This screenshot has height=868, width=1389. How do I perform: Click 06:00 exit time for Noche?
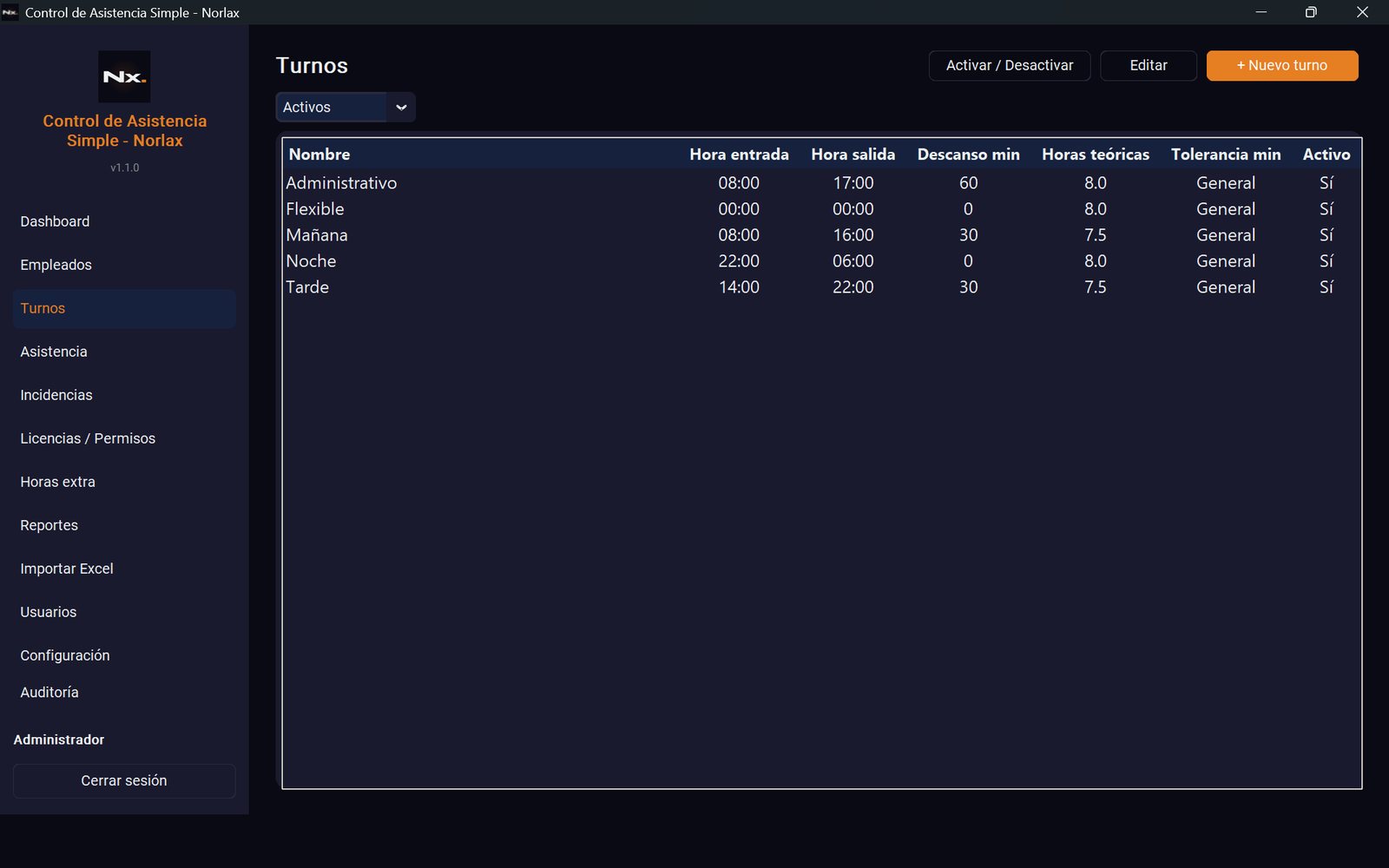click(853, 261)
